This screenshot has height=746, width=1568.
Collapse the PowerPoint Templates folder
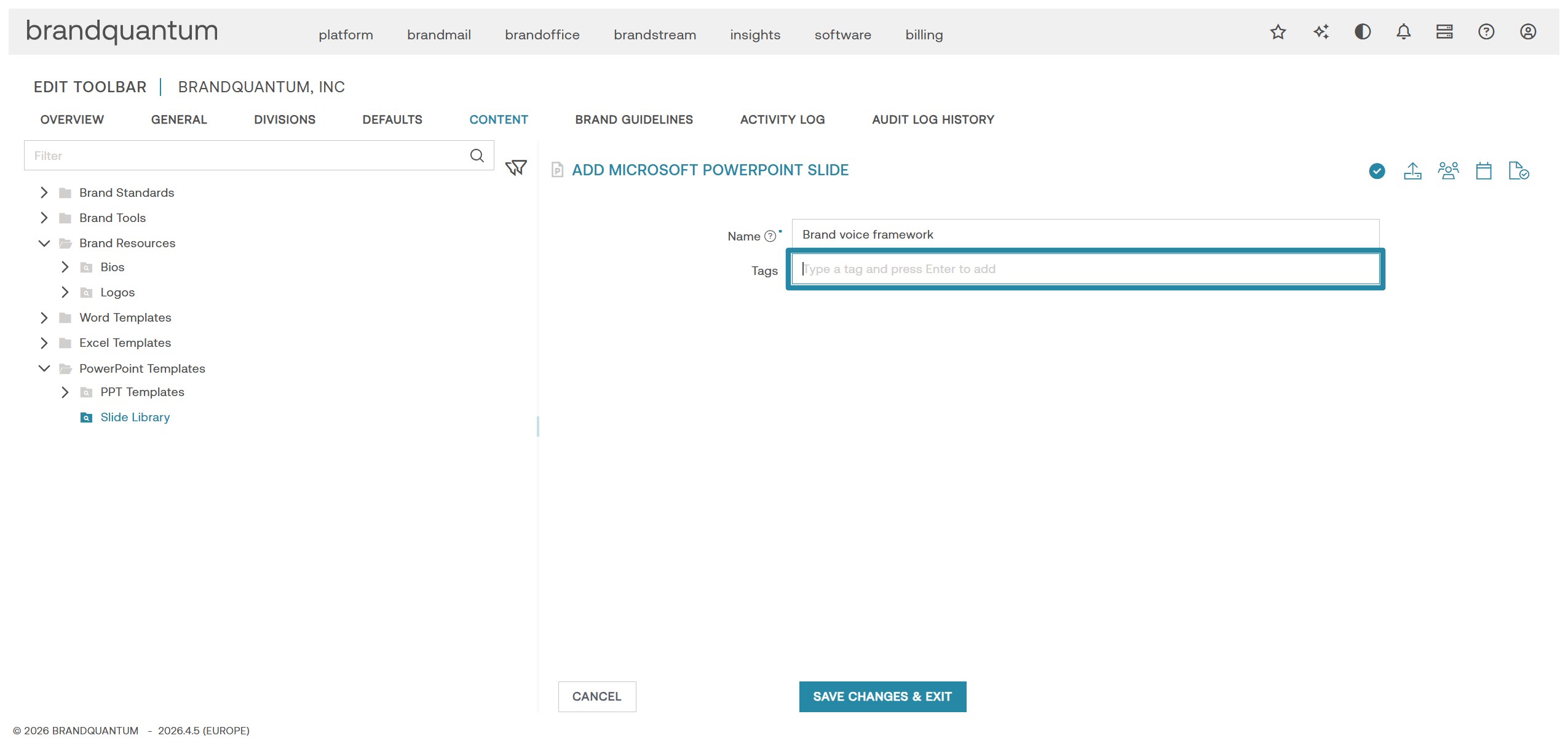pos(44,368)
